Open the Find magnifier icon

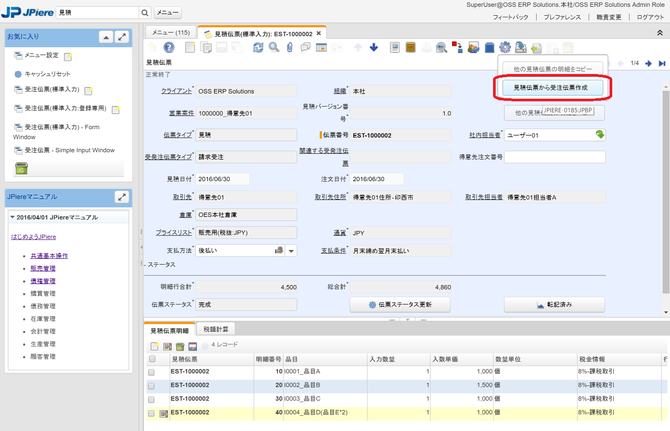pos(274,47)
